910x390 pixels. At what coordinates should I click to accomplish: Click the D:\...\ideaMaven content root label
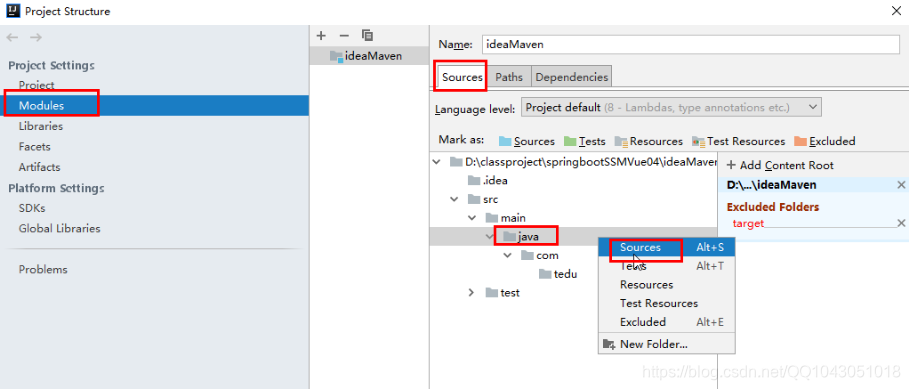771,185
